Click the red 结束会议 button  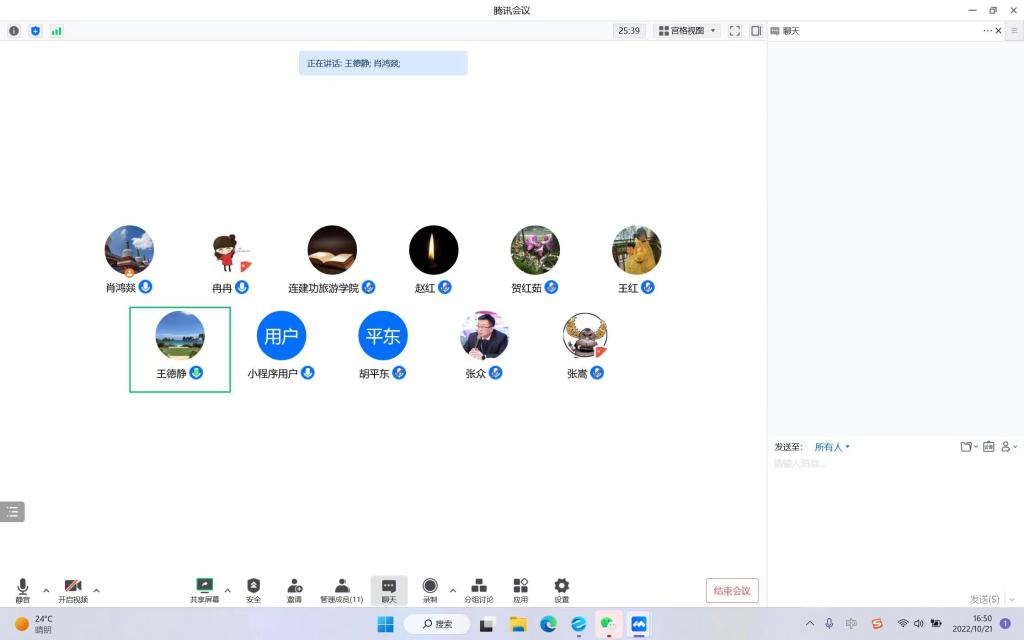click(x=732, y=591)
